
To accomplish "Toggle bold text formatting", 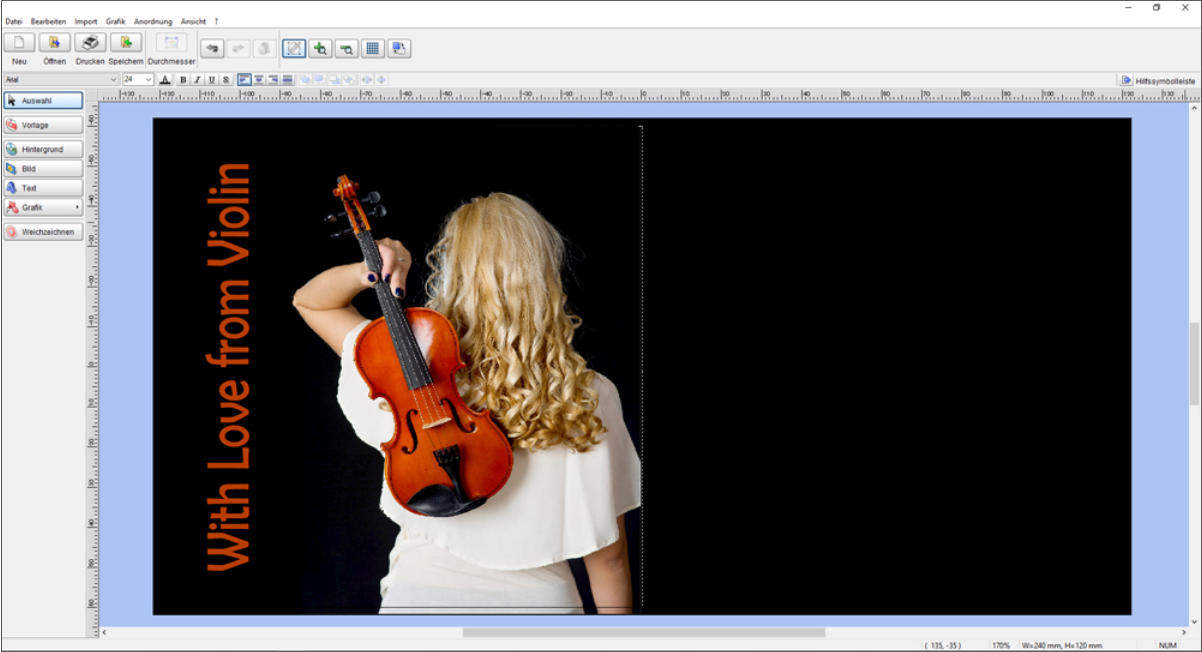I will click(183, 79).
